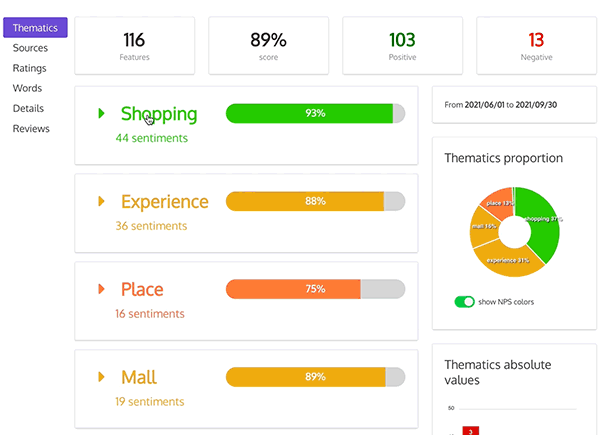The image size is (600, 435).
Task: Open the 103 Positive card
Action: [x=402, y=46]
